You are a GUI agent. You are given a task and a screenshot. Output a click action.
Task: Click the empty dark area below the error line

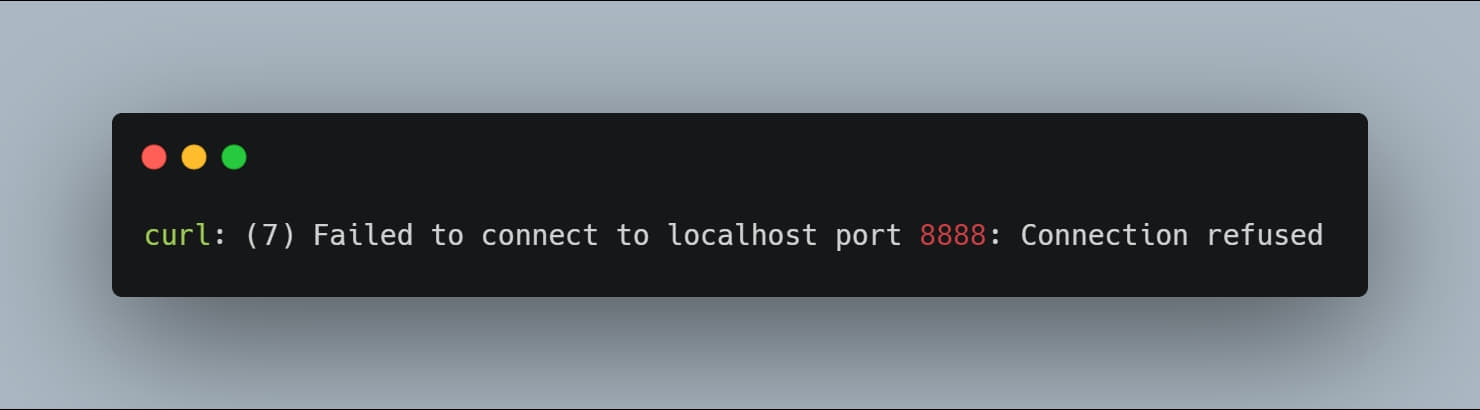click(x=740, y=276)
